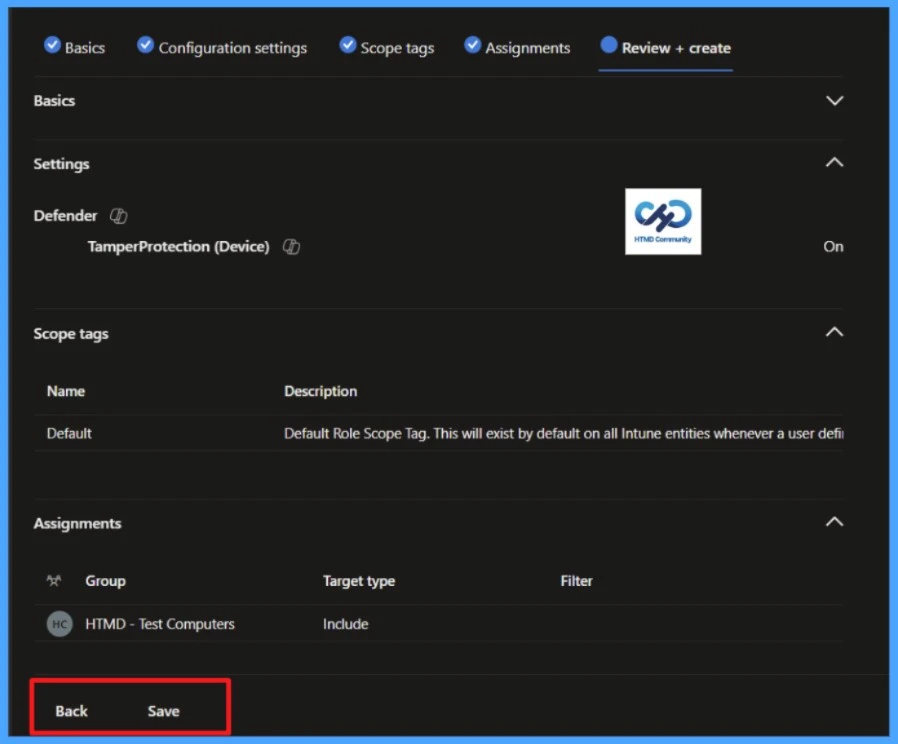Click the copy icon next to Defender

coord(118,215)
